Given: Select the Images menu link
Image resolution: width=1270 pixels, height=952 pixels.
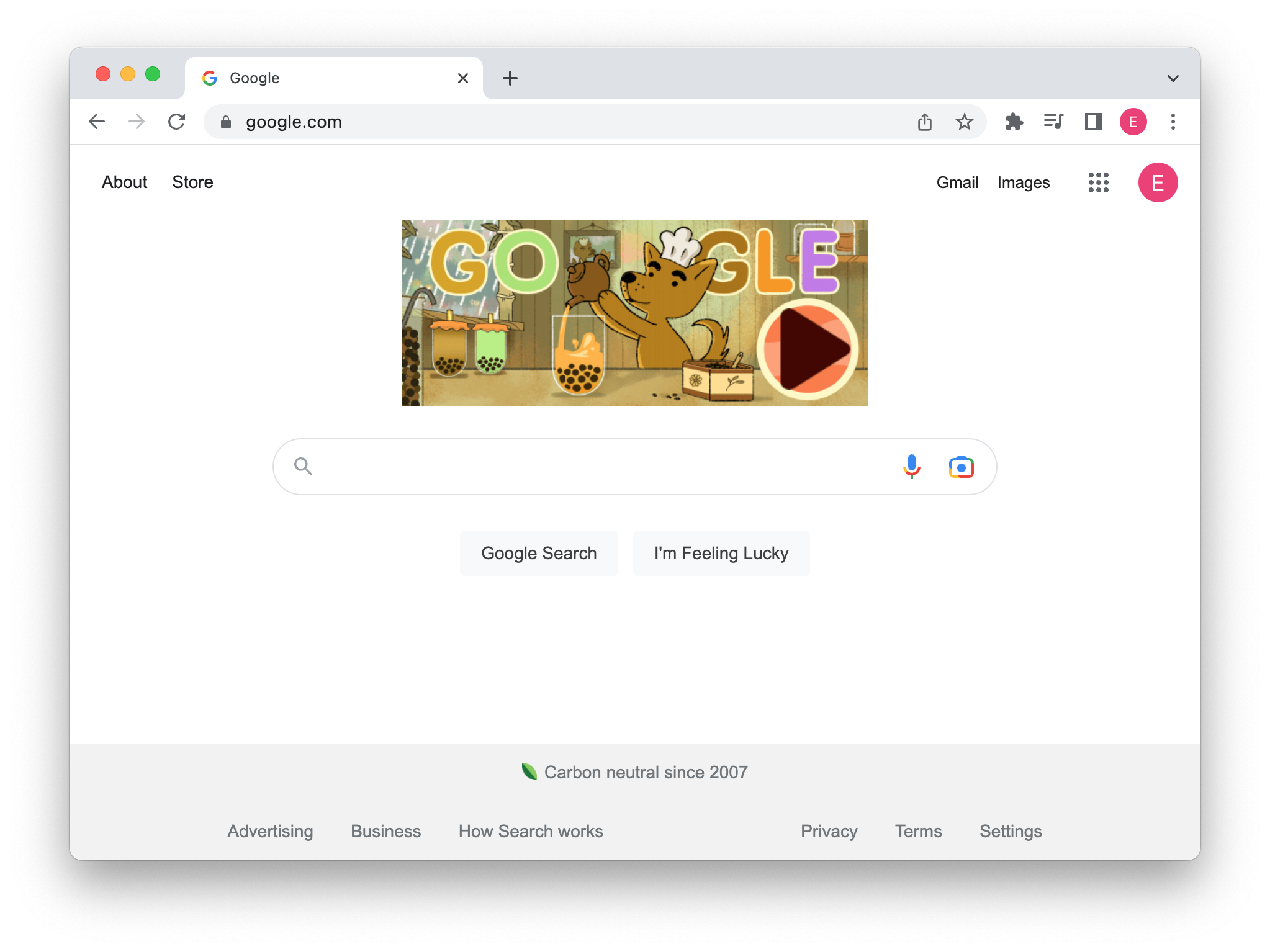Looking at the screenshot, I should 1023,182.
